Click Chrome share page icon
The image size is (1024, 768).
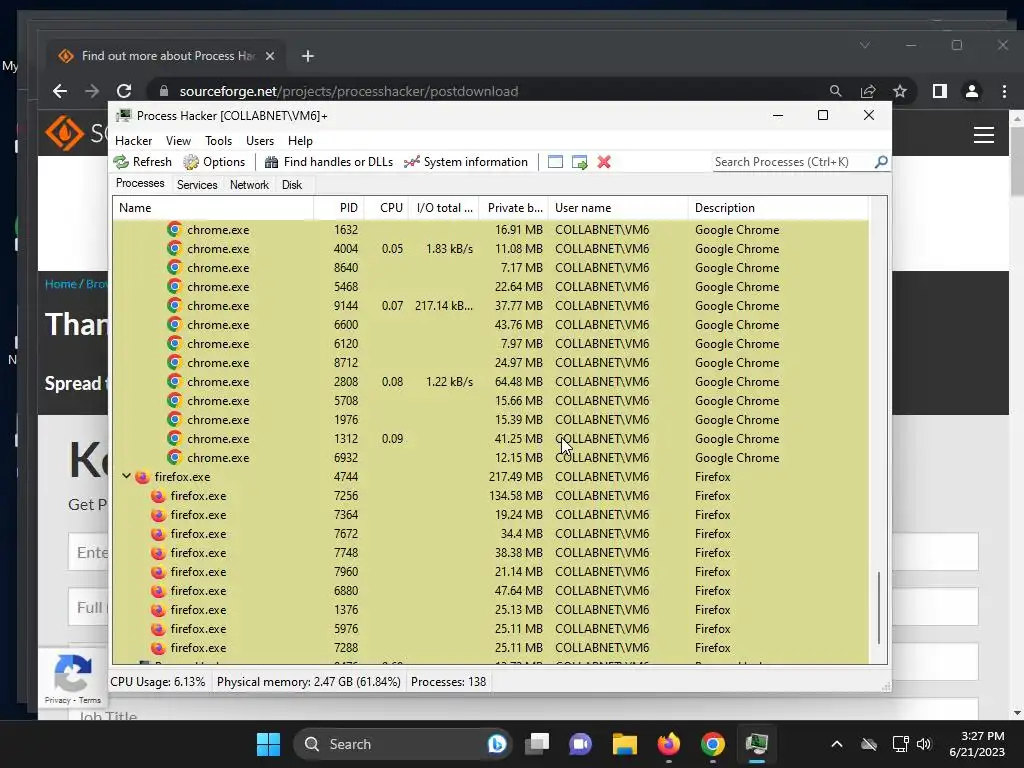[868, 91]
